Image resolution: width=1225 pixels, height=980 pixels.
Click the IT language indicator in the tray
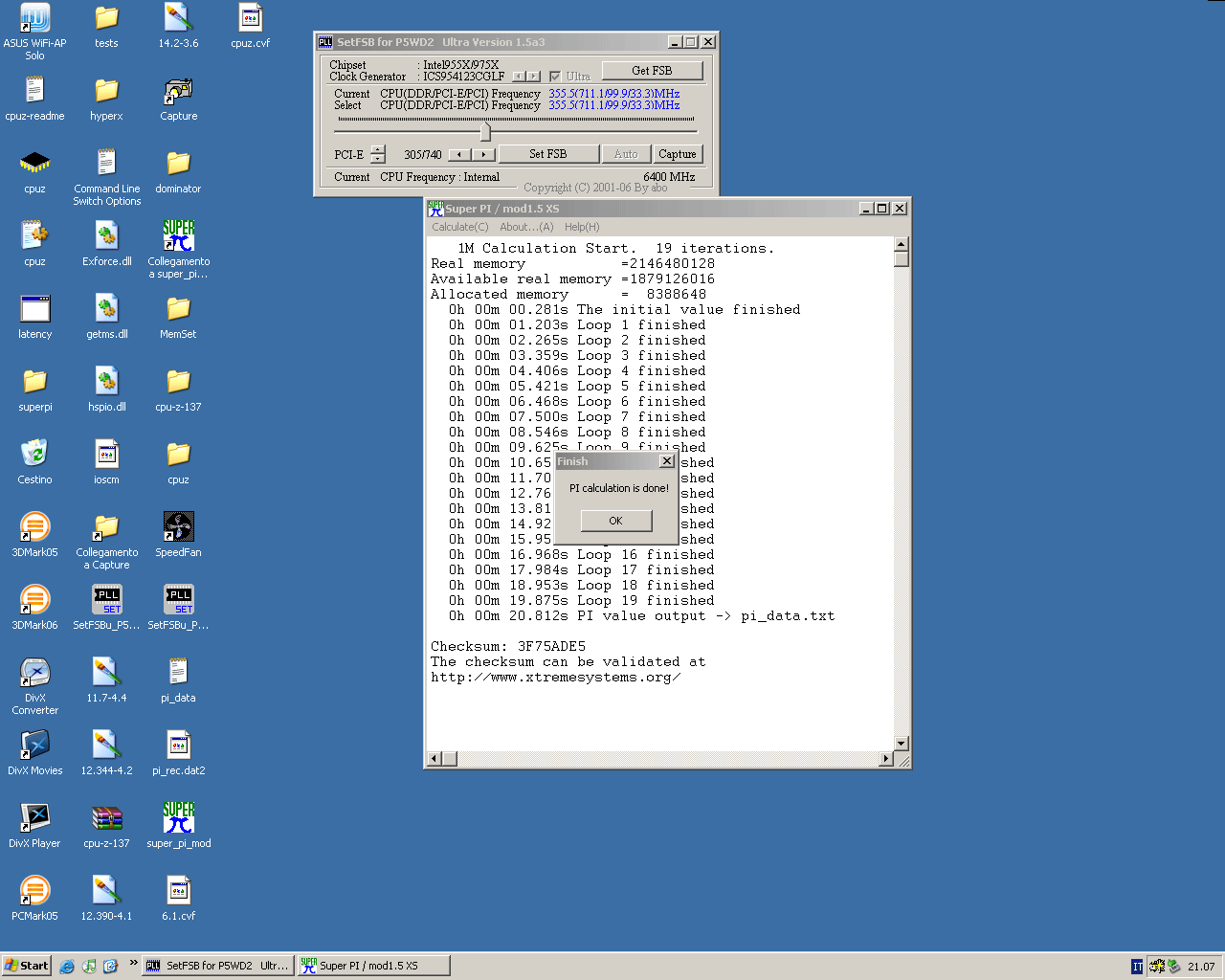(x=1137, y=967)
